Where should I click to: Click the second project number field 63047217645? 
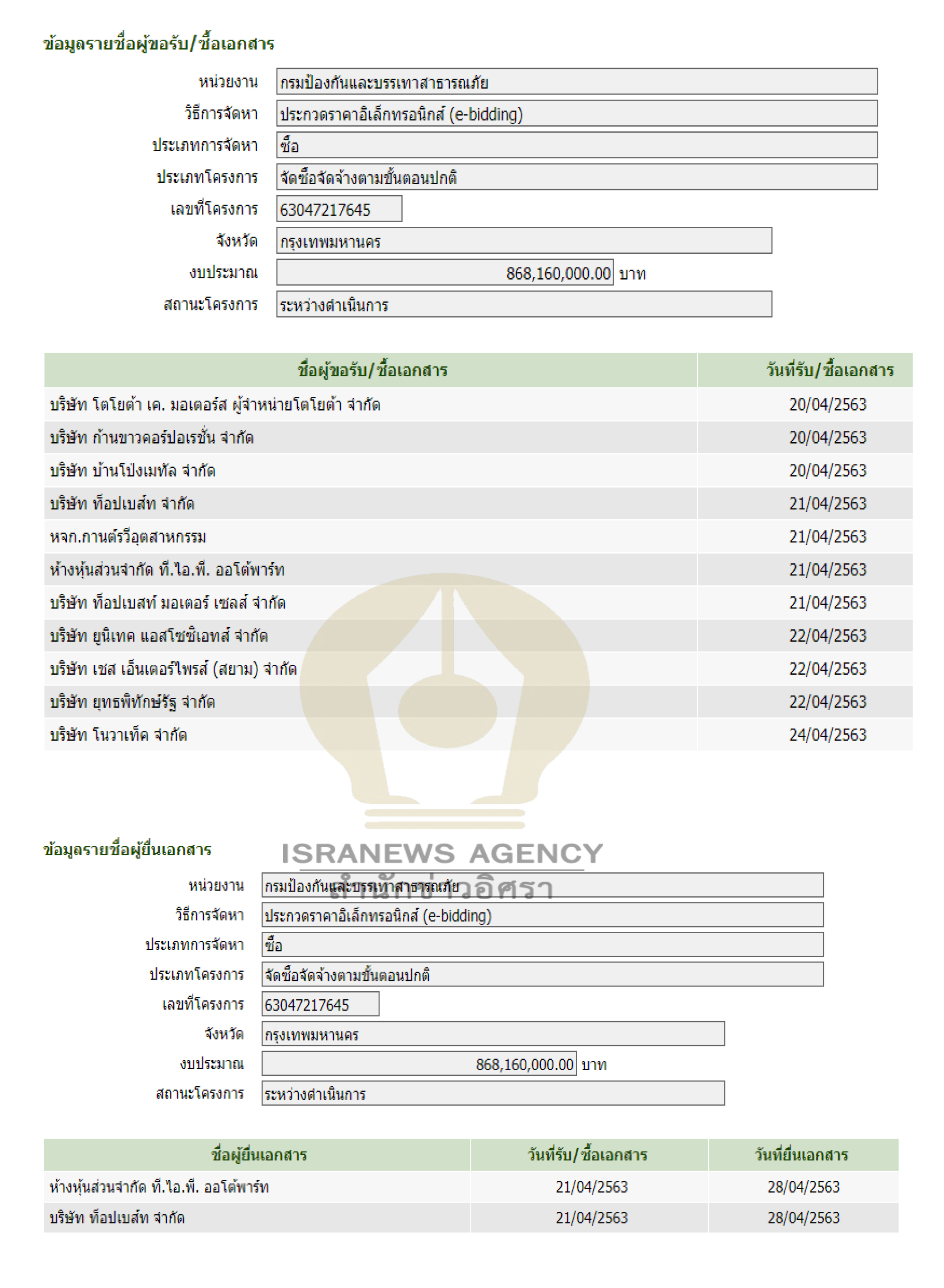[320, 1005]
